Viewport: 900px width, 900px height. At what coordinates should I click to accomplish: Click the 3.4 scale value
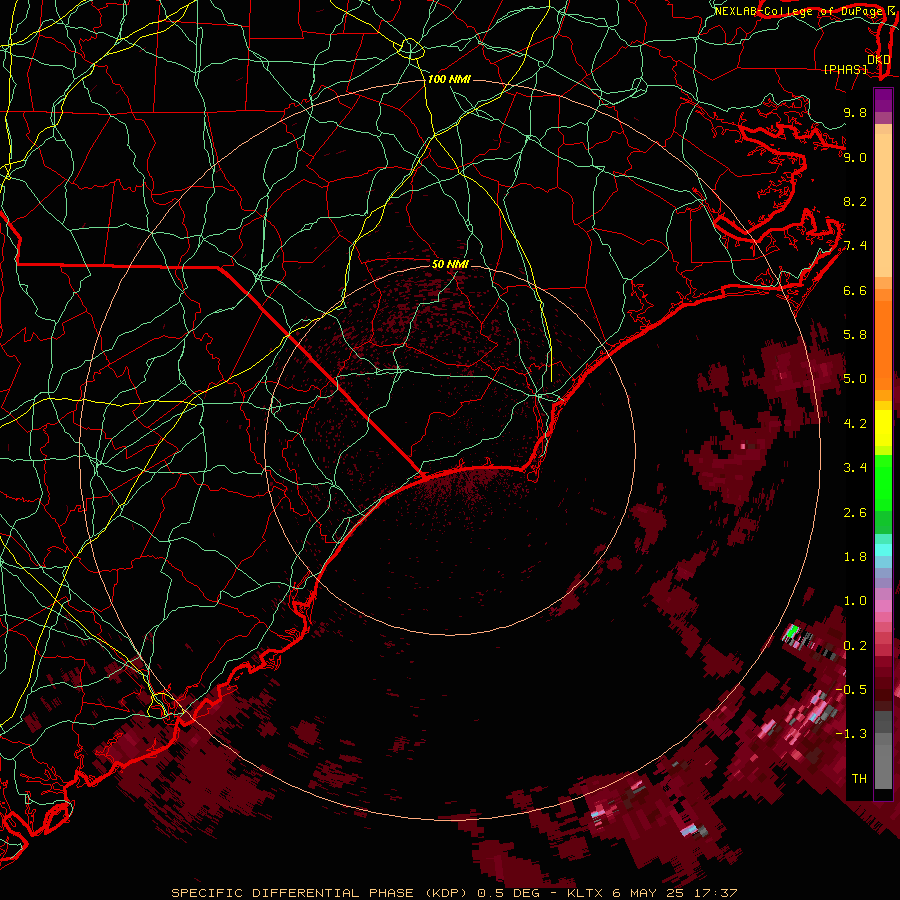[x=855, y=468]
